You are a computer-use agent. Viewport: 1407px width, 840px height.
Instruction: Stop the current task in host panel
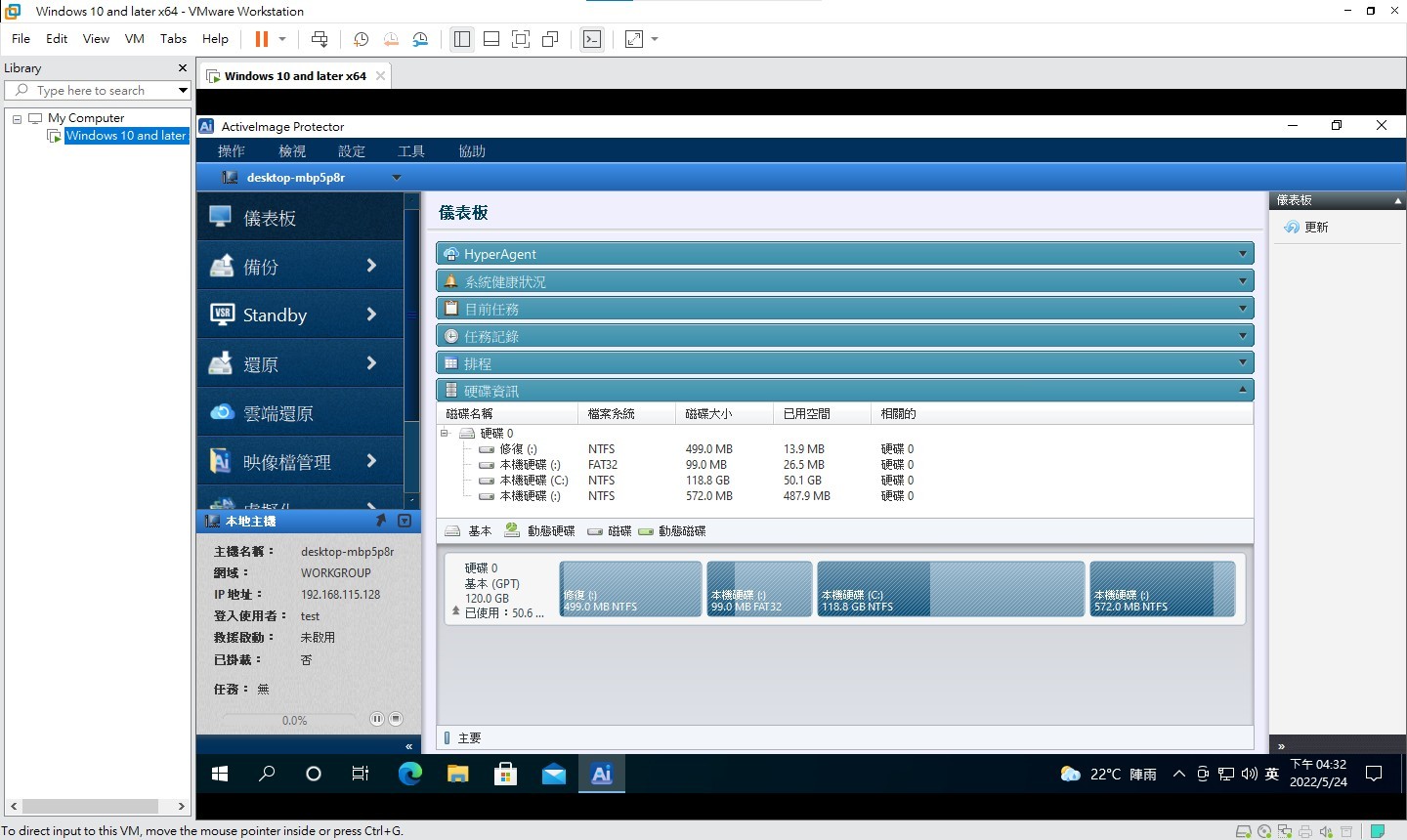(x=396, y=719)
